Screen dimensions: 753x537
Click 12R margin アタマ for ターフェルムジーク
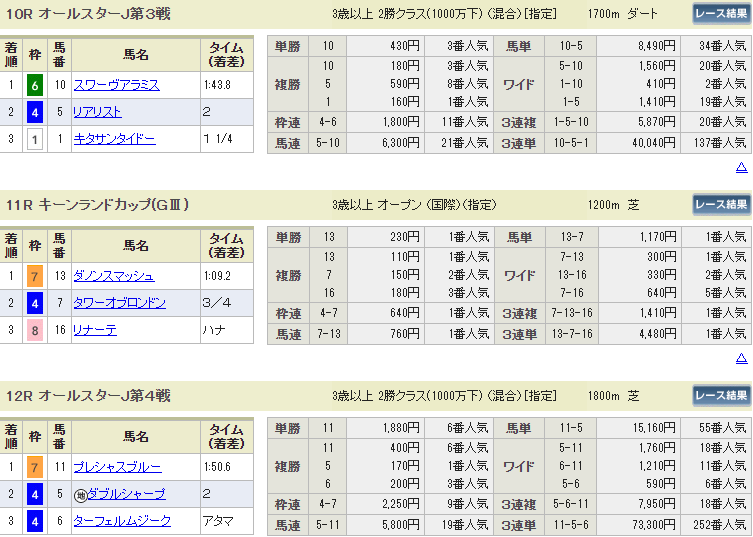[218, 521]
